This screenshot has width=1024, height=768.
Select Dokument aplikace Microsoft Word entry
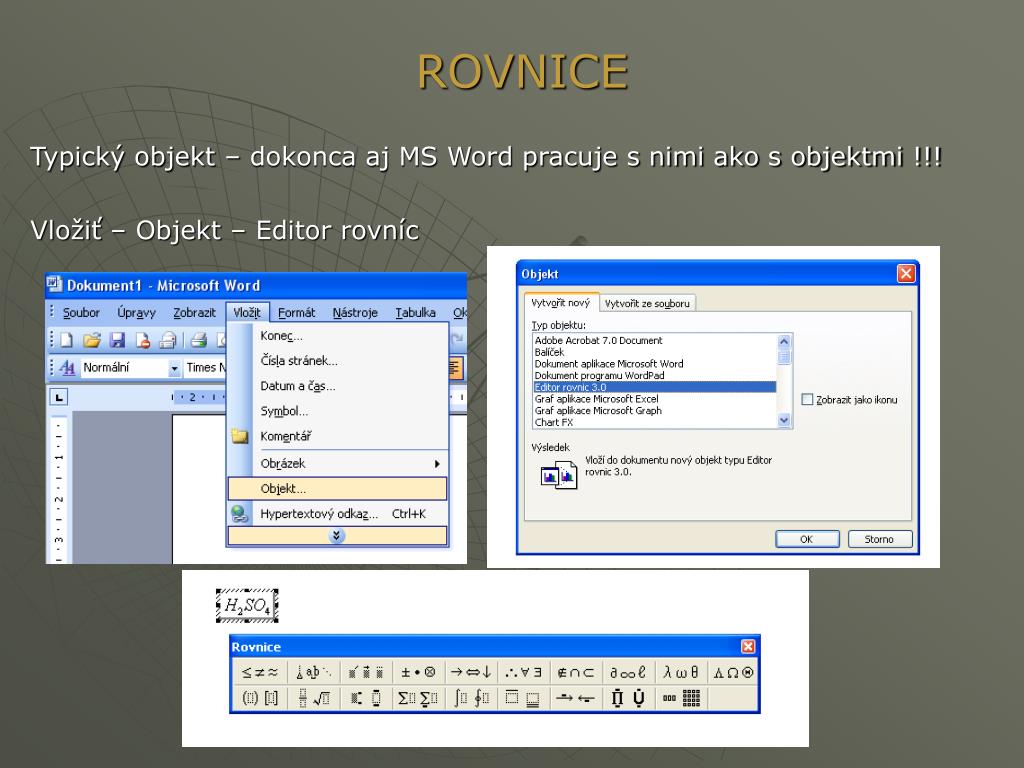pyautogui.click(x=654, y=364)
